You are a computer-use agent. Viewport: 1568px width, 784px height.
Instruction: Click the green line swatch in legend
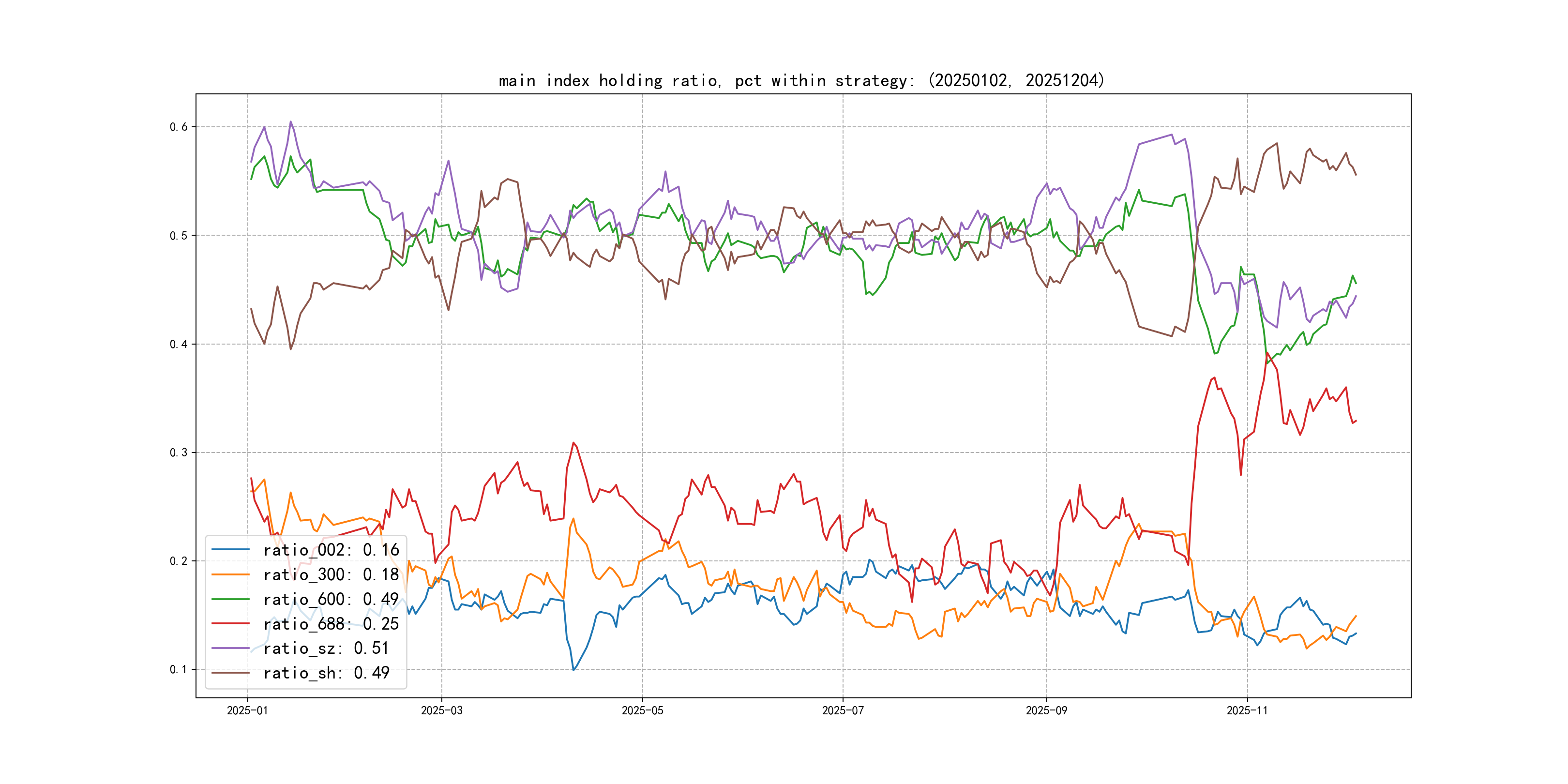(231, 599)
